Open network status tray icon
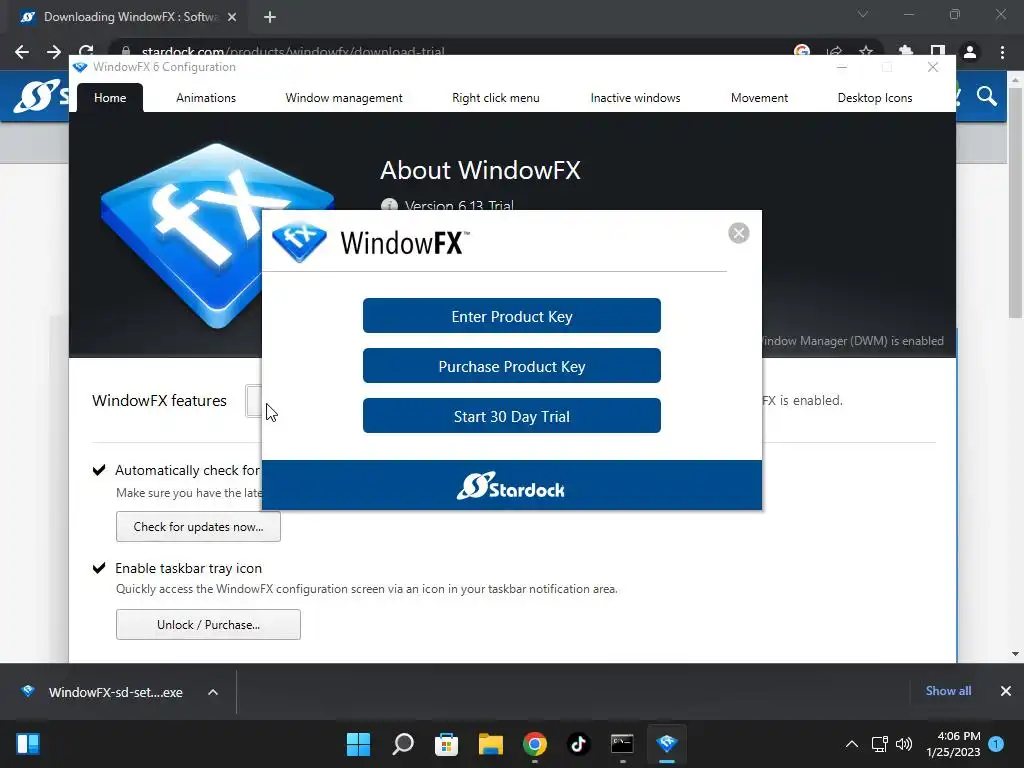Viewport: 1024px width, 768px height. click(x=880, y=744)
